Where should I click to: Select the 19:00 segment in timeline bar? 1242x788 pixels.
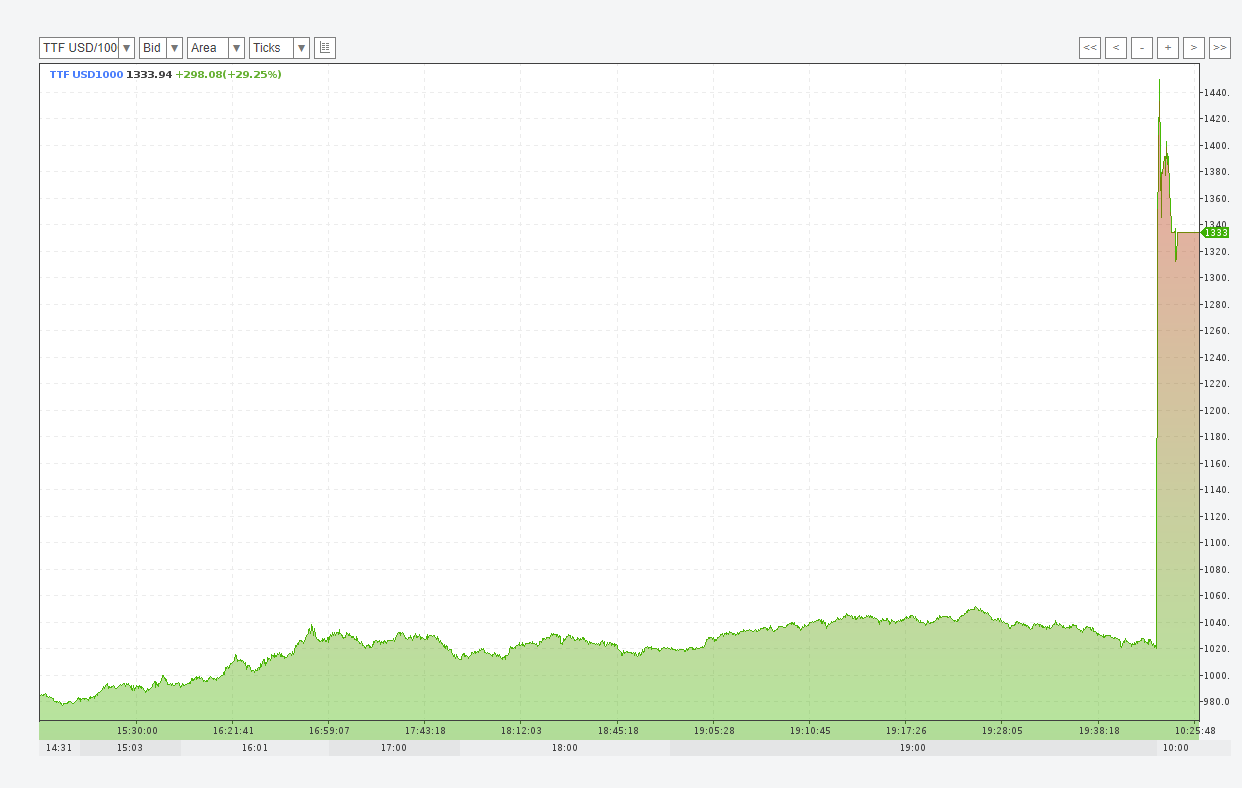pyautogui.click(x=912, y=748)
